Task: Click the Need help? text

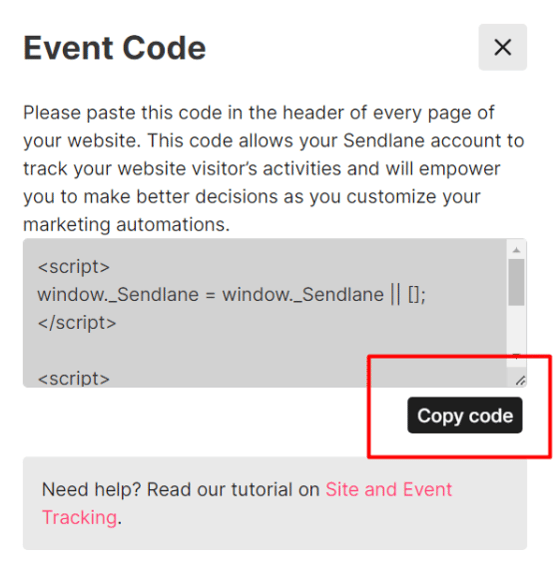Action: pyautogui.click(x=91, y=489)
